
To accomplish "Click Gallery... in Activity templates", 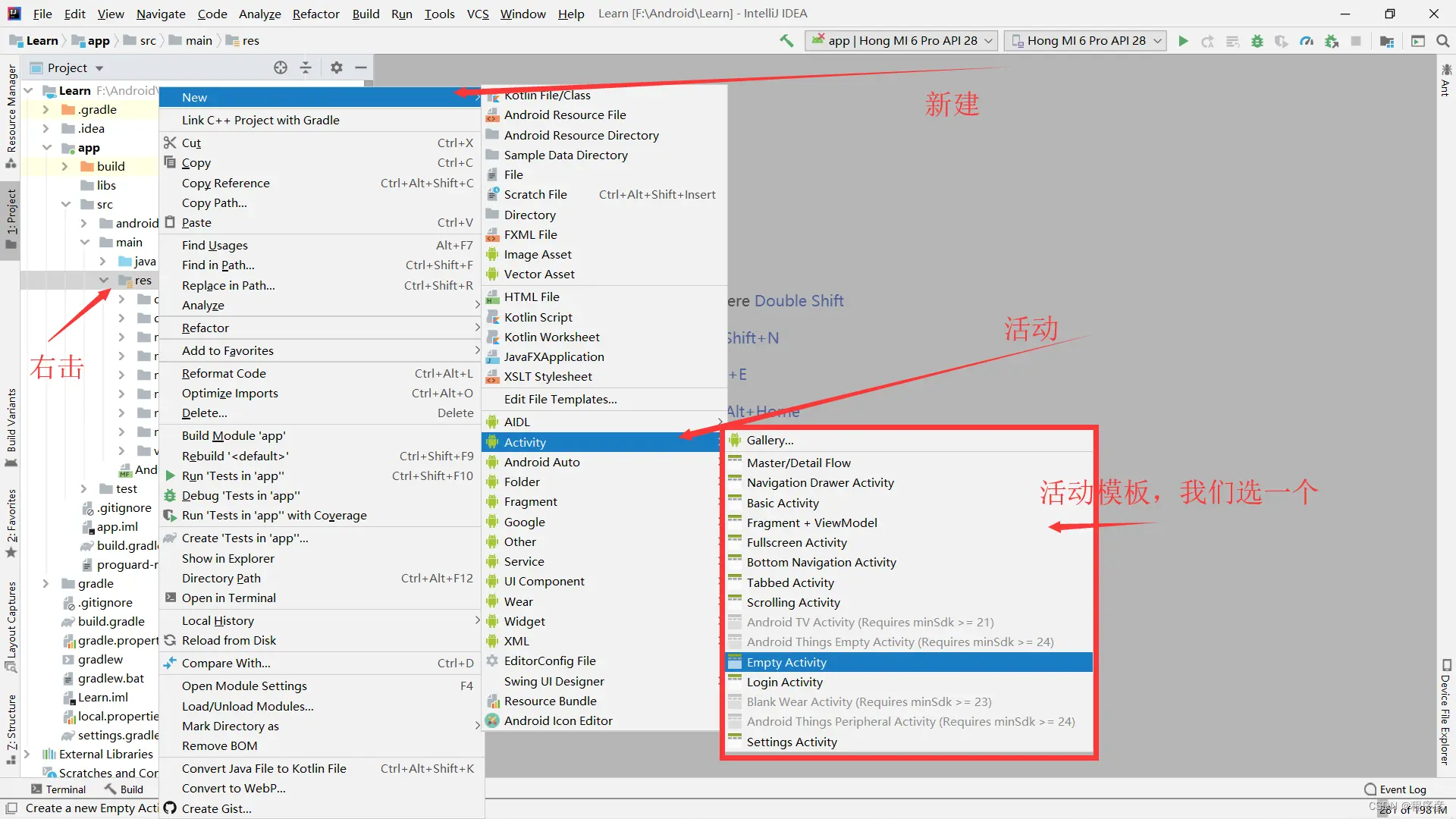I will [770, 440].
